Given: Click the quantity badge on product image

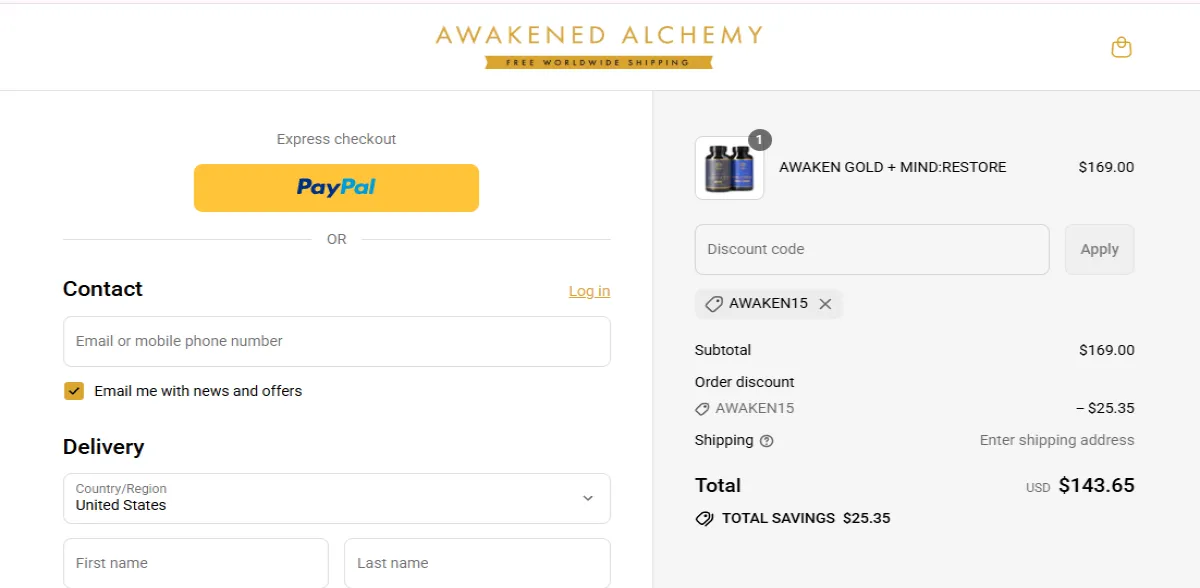Looking at the screenshot, I should (x=761, y=138).
